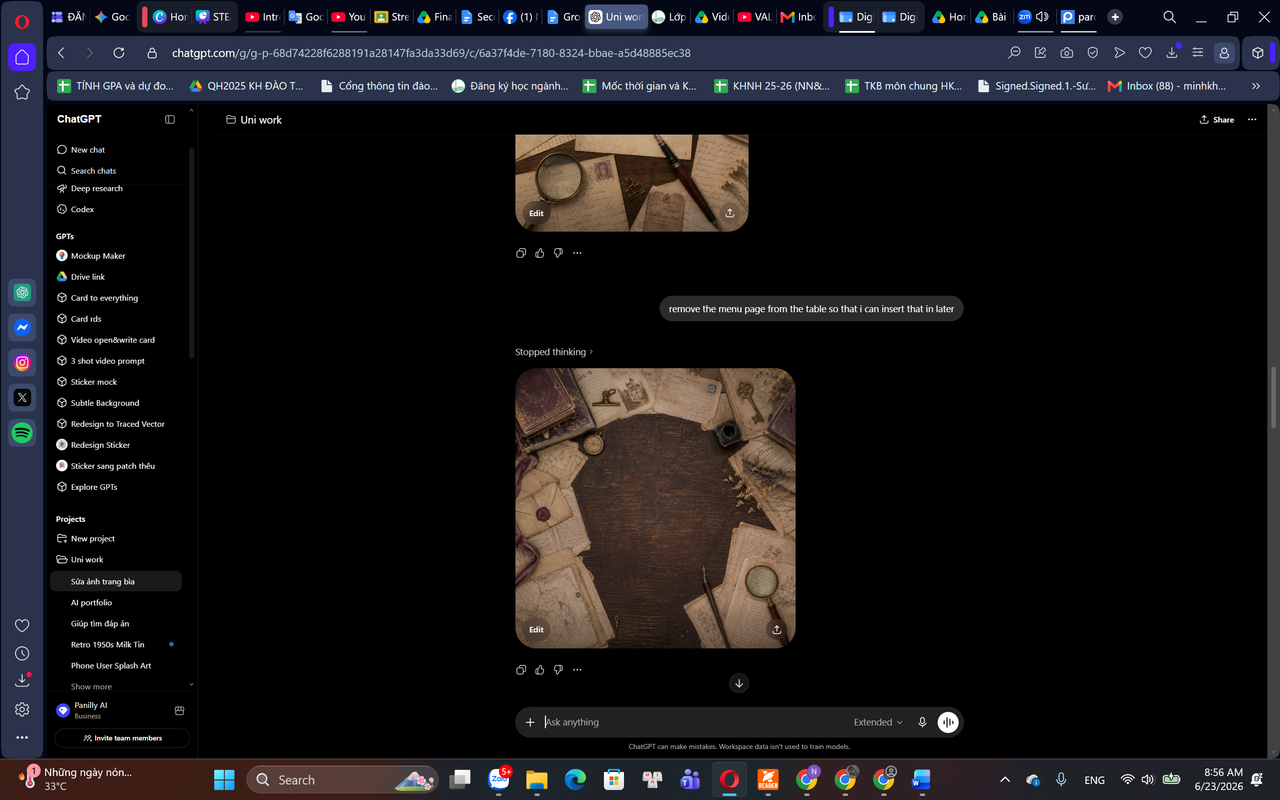The width and height of the screenshot is (1280, 800).
Task: Open Search chats
Action: (119, 170)
